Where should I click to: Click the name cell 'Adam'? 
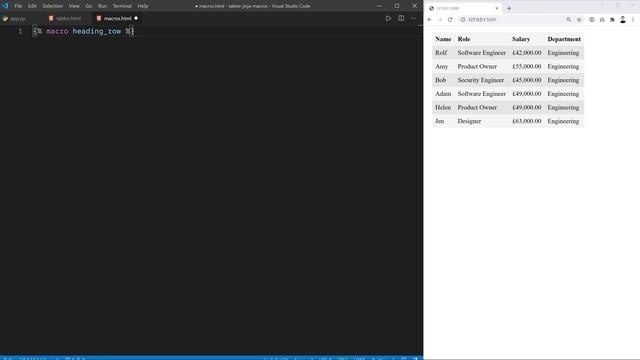click(443, 94)
